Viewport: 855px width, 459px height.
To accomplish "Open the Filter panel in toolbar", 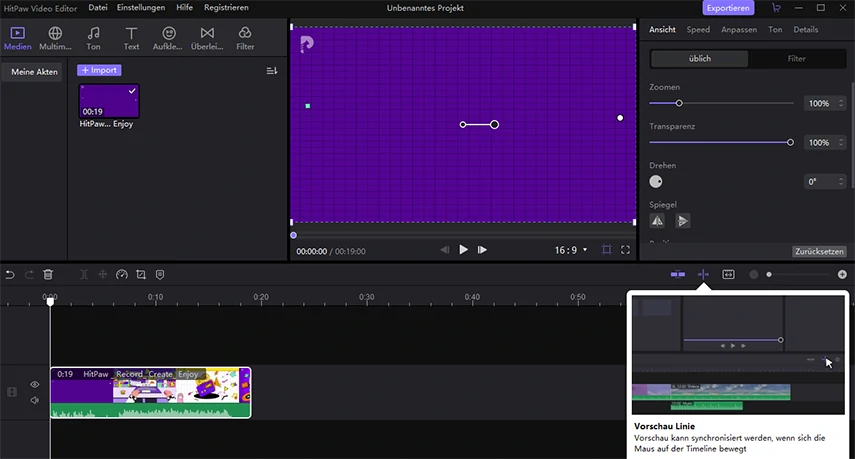I will (245, 38).
